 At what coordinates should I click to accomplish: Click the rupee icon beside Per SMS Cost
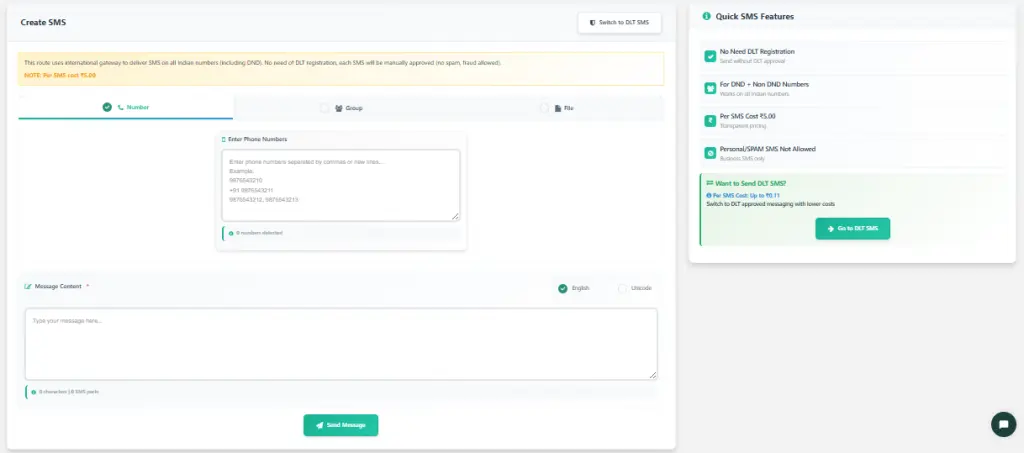[x=710, y=121]
